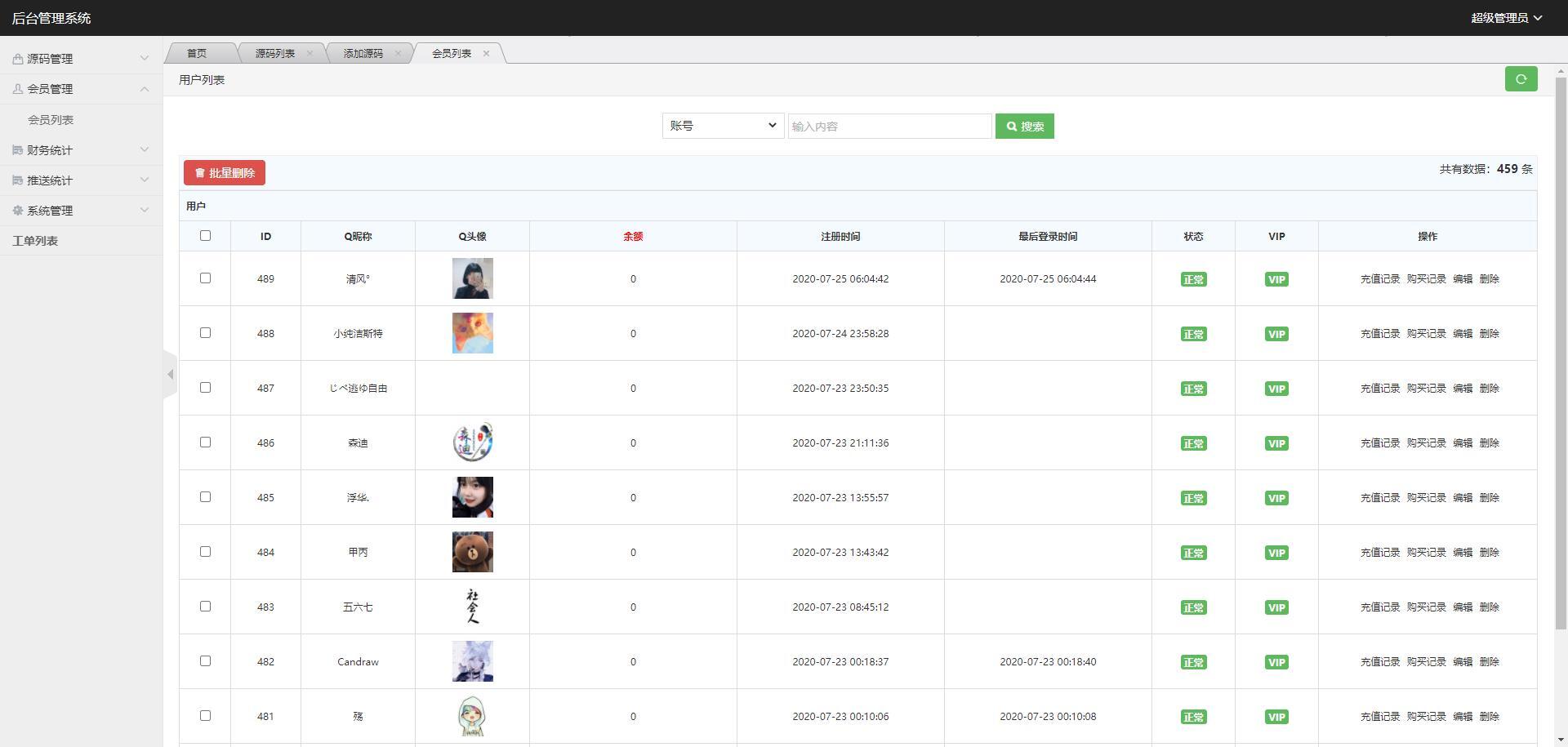Image resolution: width=1568 pixels, height=747 pixels.
Task: Click the 财务统计 finance icon
Action: (x=18, y=149)
